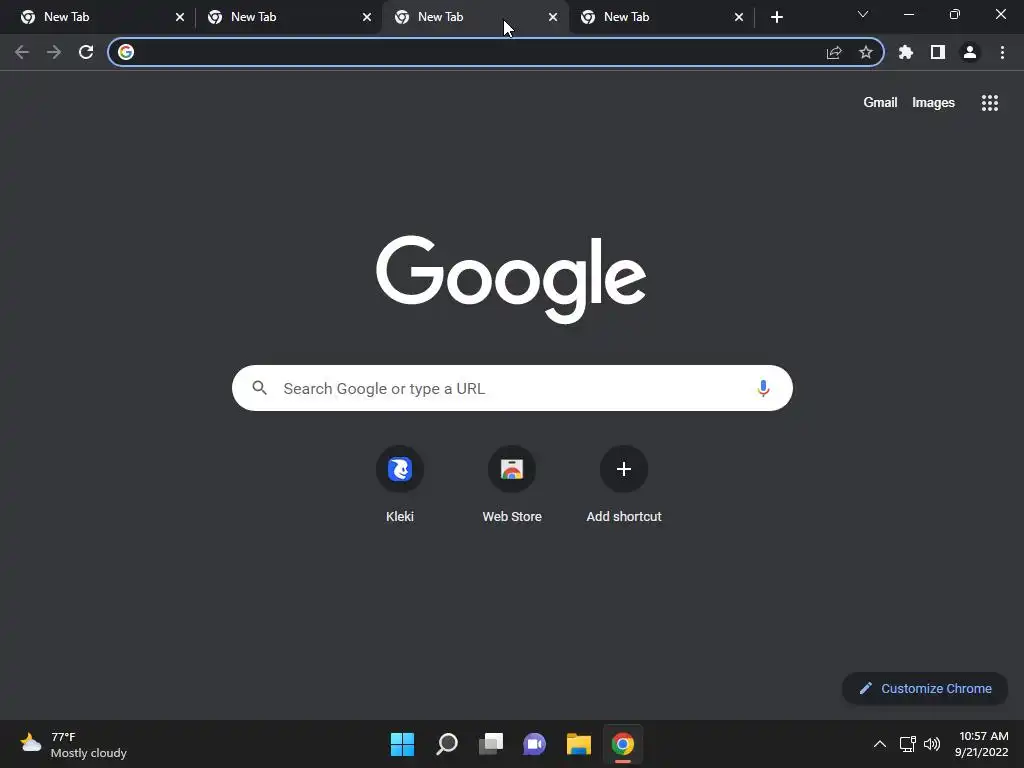Open the Images link

[x=933, y=103]
